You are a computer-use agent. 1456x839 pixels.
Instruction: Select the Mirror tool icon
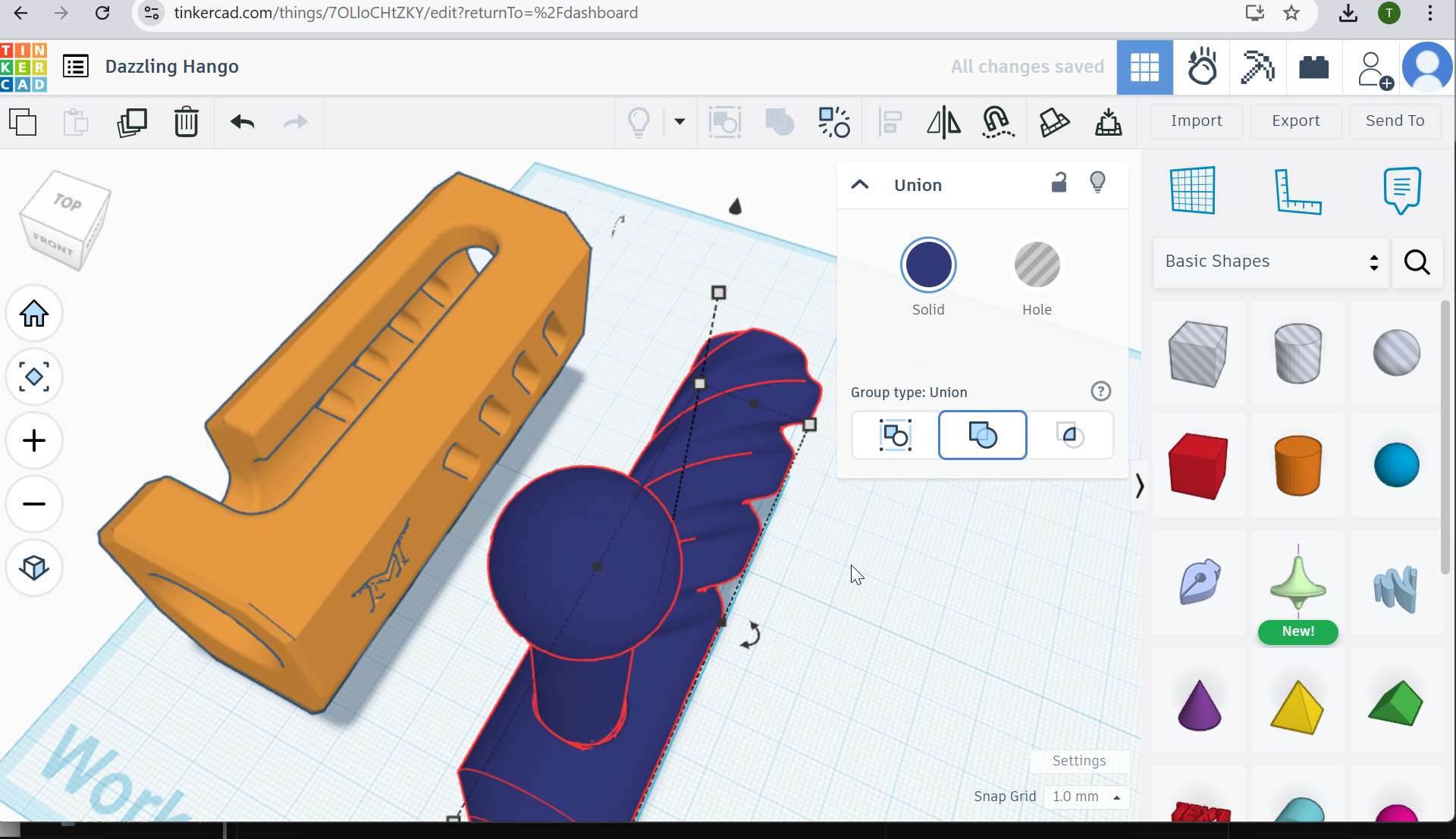click(x=943, y=122)
